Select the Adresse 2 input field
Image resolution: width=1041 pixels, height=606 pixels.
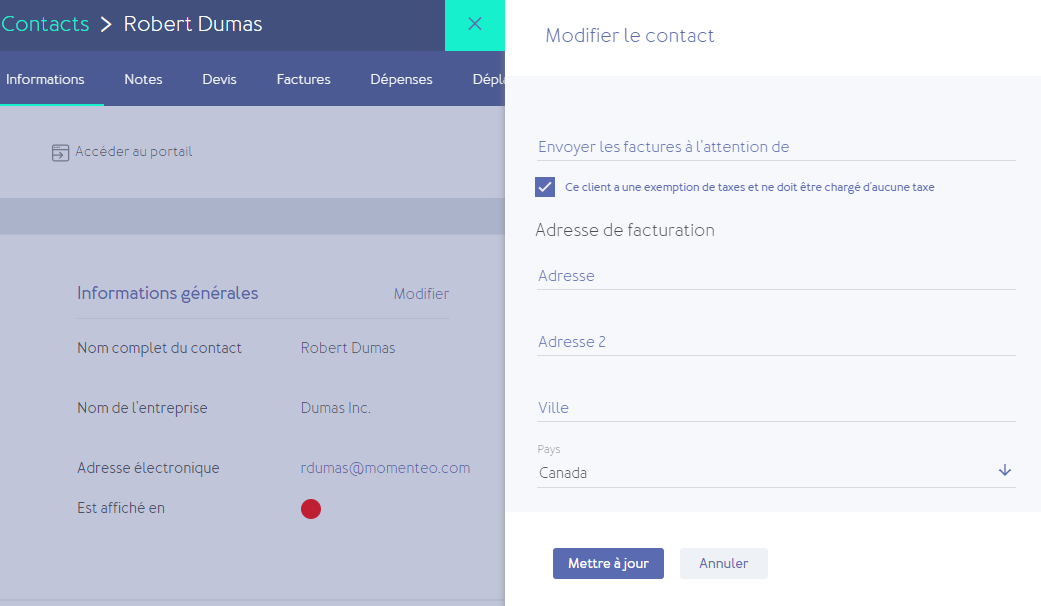775,342
